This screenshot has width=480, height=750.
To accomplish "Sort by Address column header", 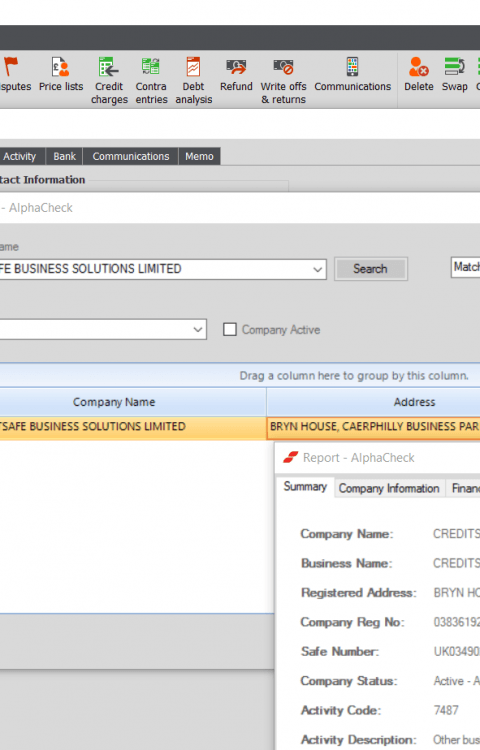I will (373, 402).
